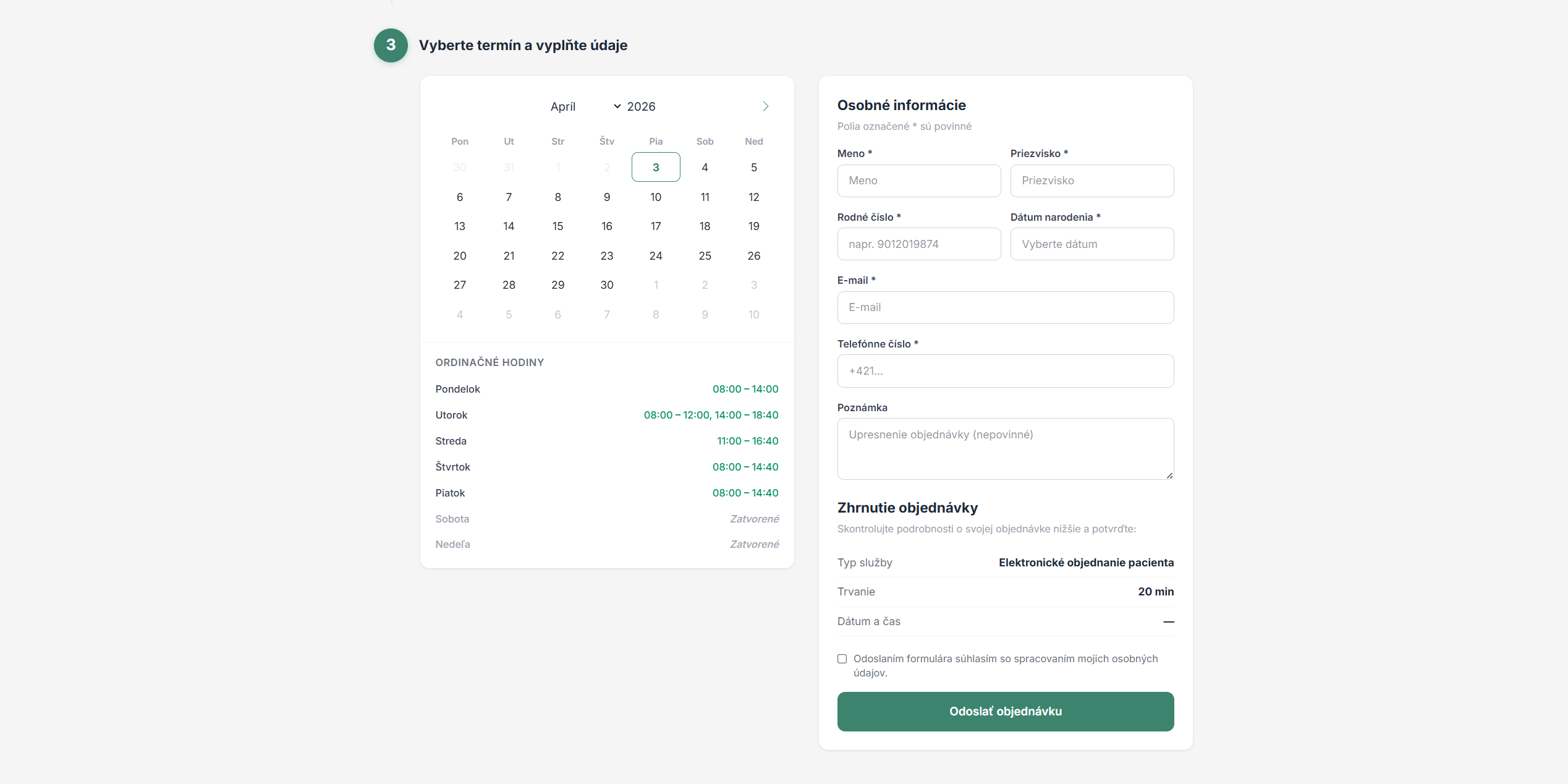Select April 30 on the calendar
Screen dimensions: 1568x784
[606, 285]
